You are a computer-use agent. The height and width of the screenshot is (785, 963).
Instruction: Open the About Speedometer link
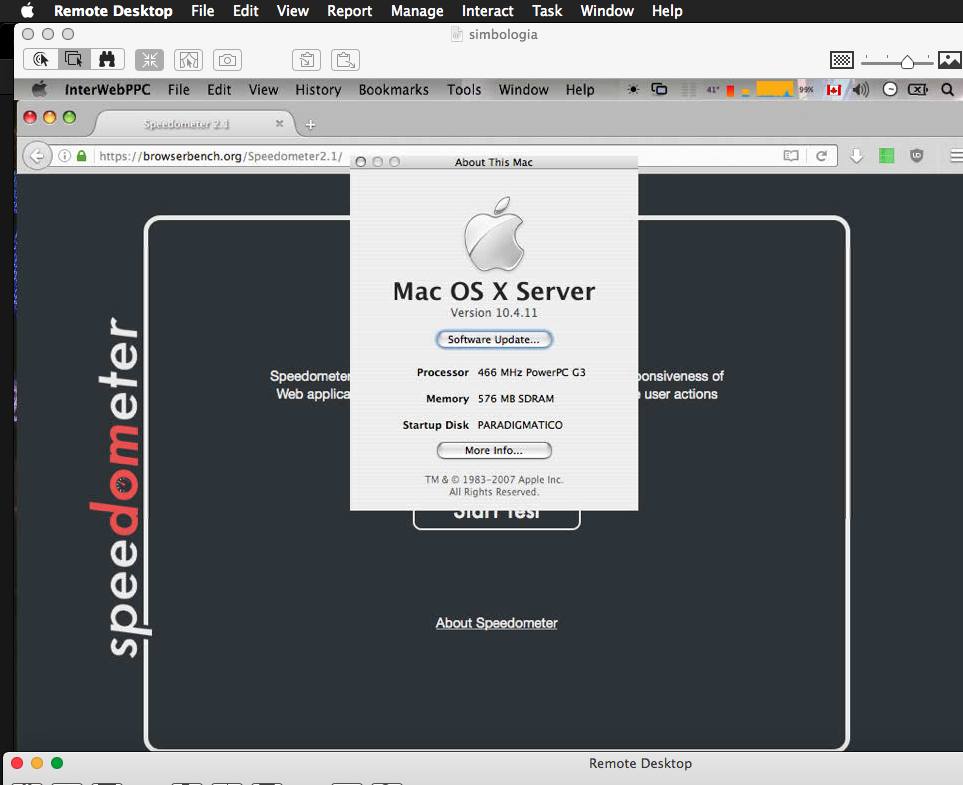tap(496, 623)
